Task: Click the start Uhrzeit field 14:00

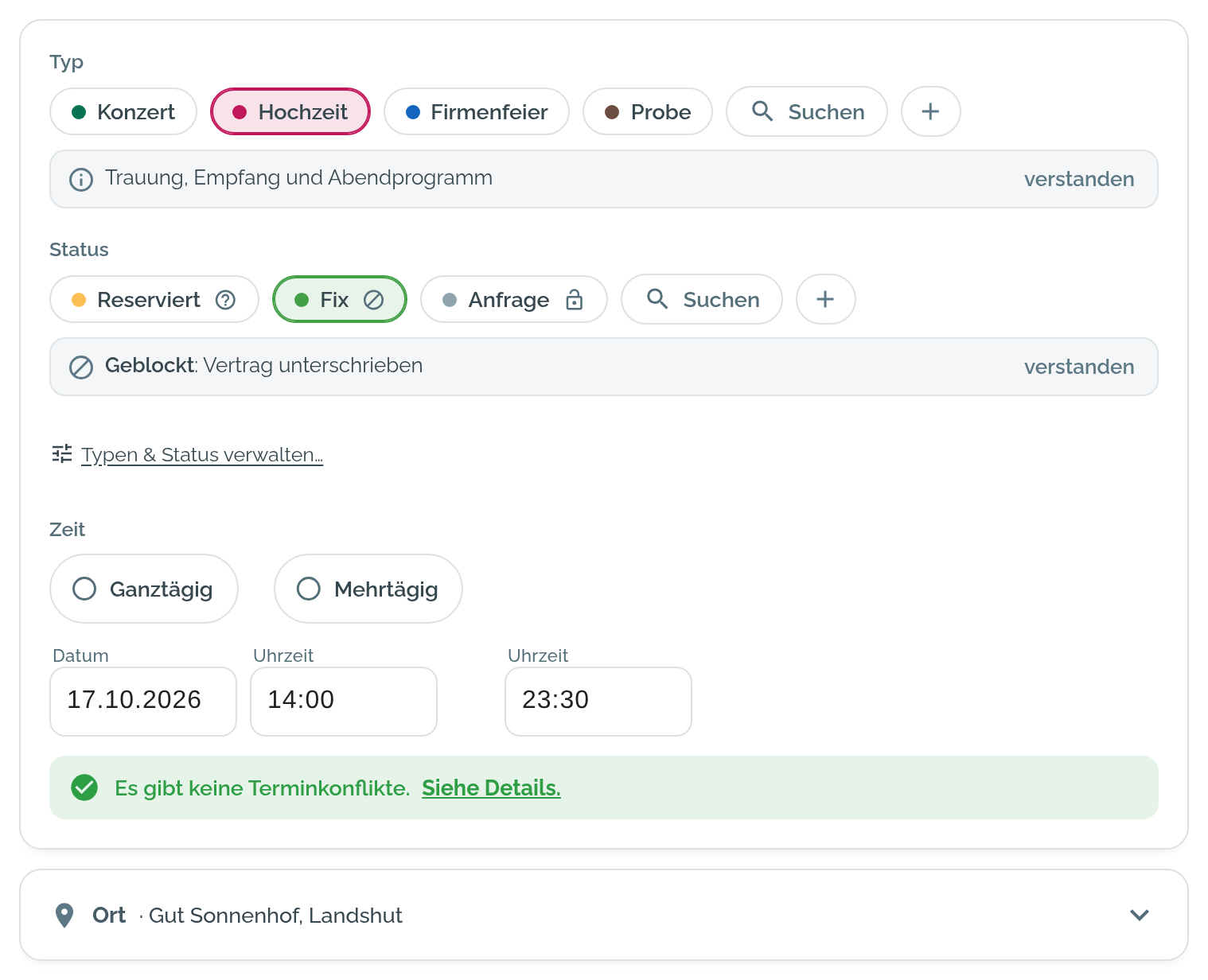Action: tap(344, 702)
